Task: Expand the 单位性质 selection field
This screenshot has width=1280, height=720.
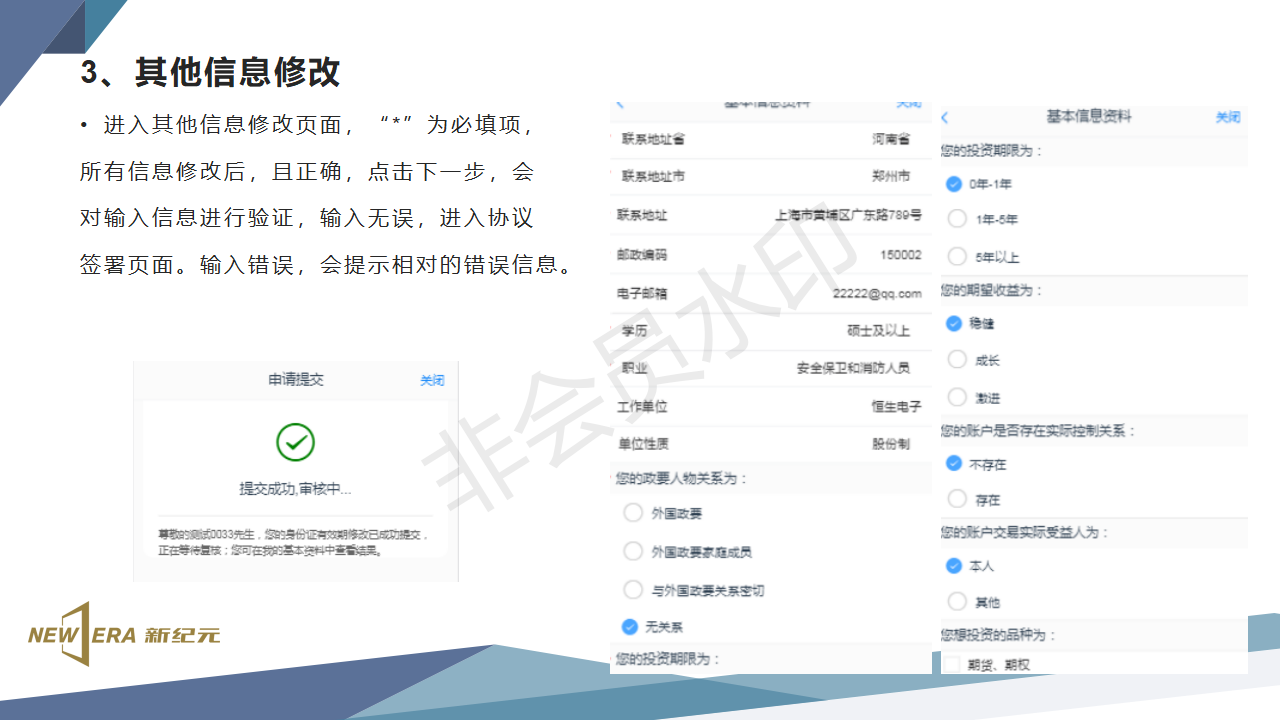Action: pyautogui.click(x=770, y=444)
